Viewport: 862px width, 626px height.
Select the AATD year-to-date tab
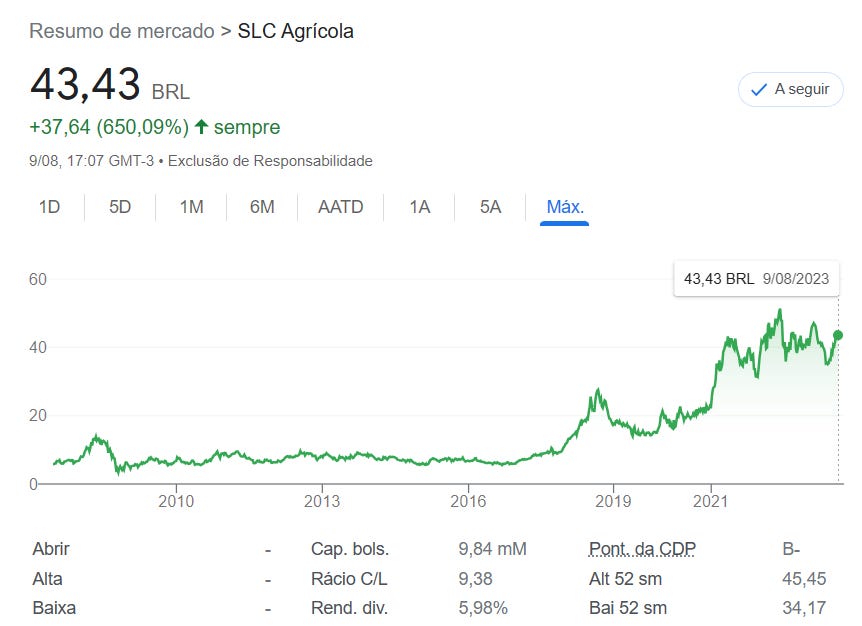coord(340,207)
